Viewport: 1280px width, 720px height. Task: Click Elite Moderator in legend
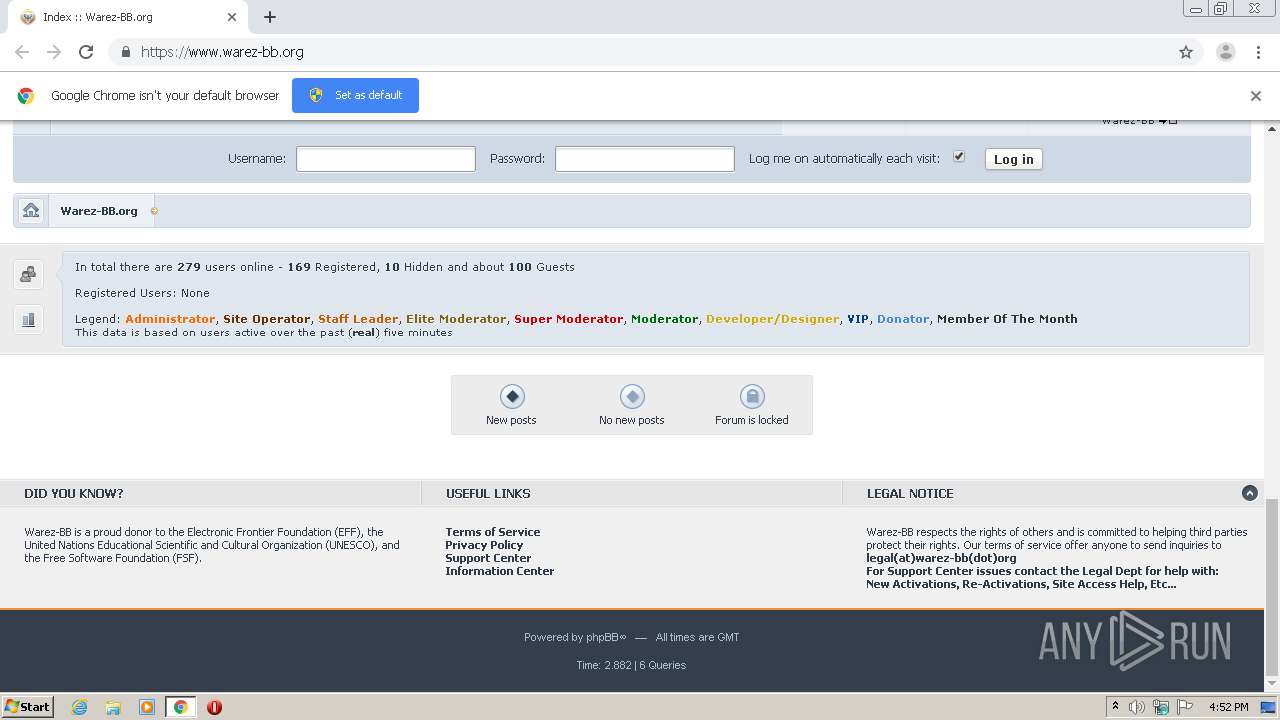tap(456, 319)
